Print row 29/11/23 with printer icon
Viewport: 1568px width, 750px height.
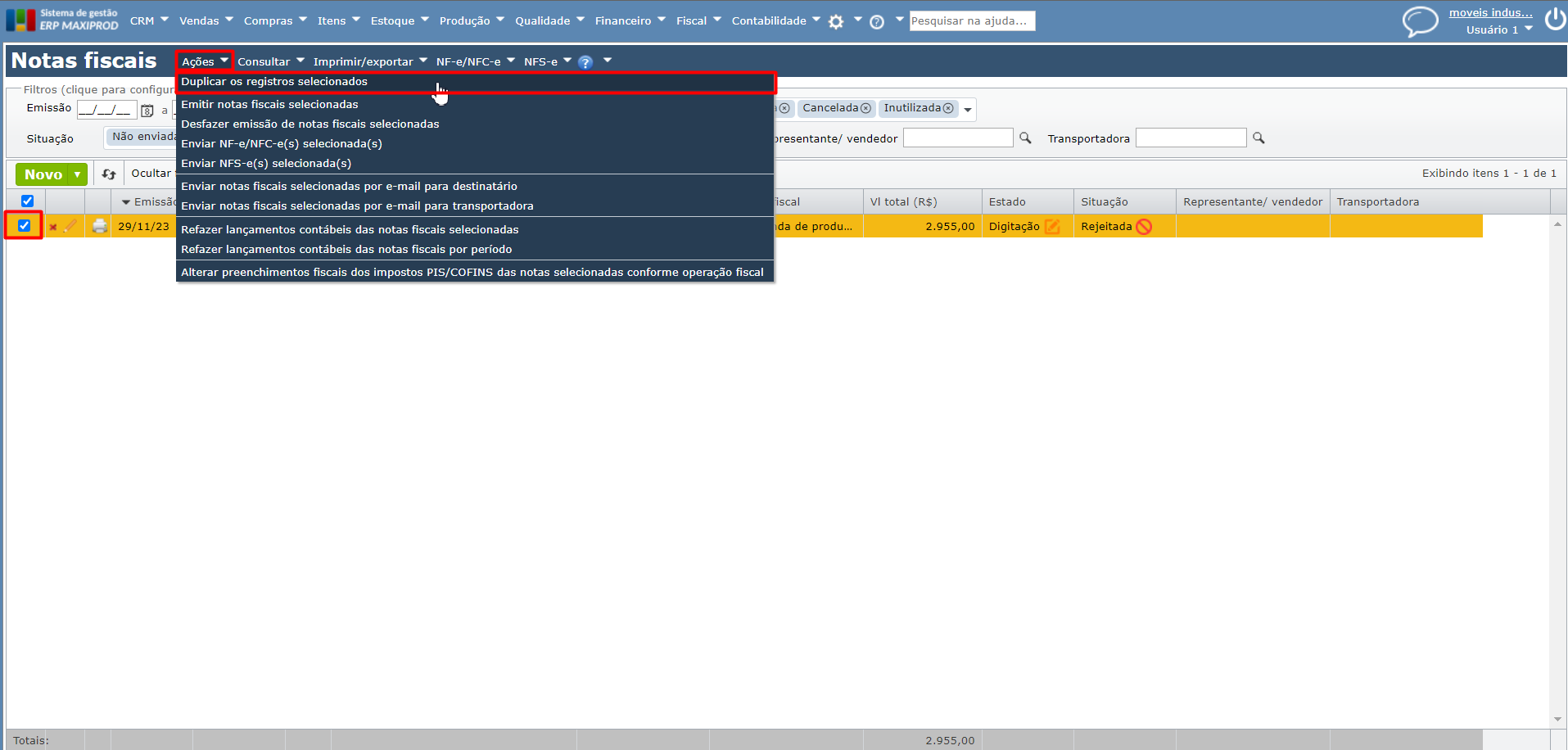100,226
